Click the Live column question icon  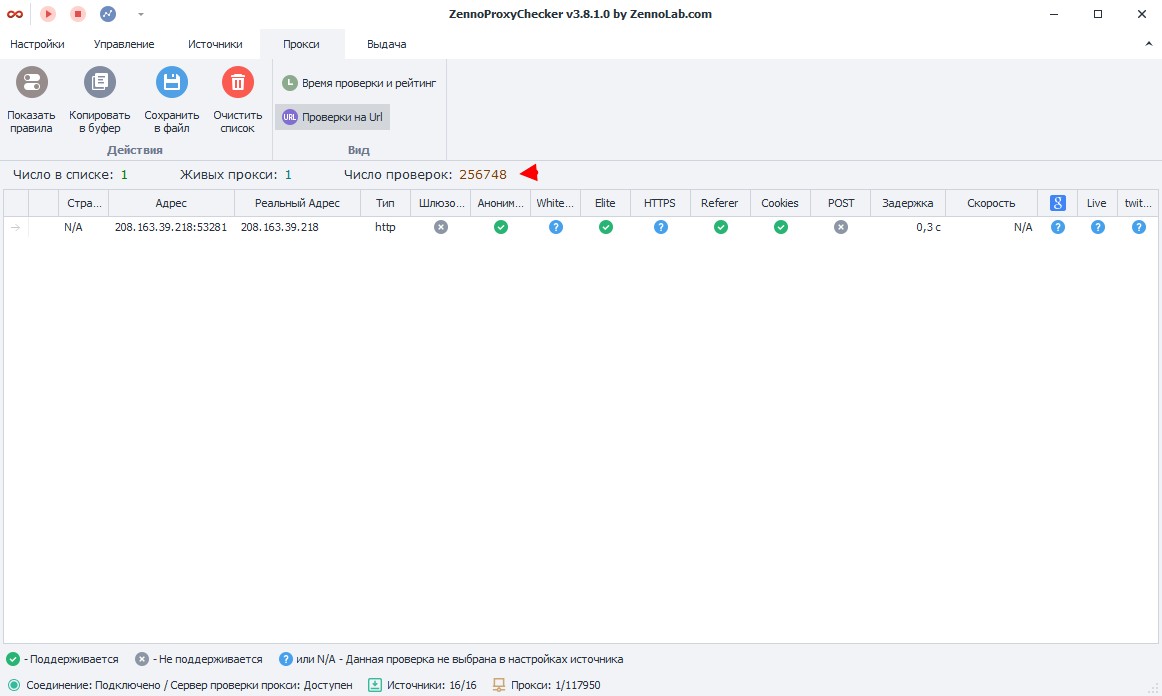click(1098, 228)
